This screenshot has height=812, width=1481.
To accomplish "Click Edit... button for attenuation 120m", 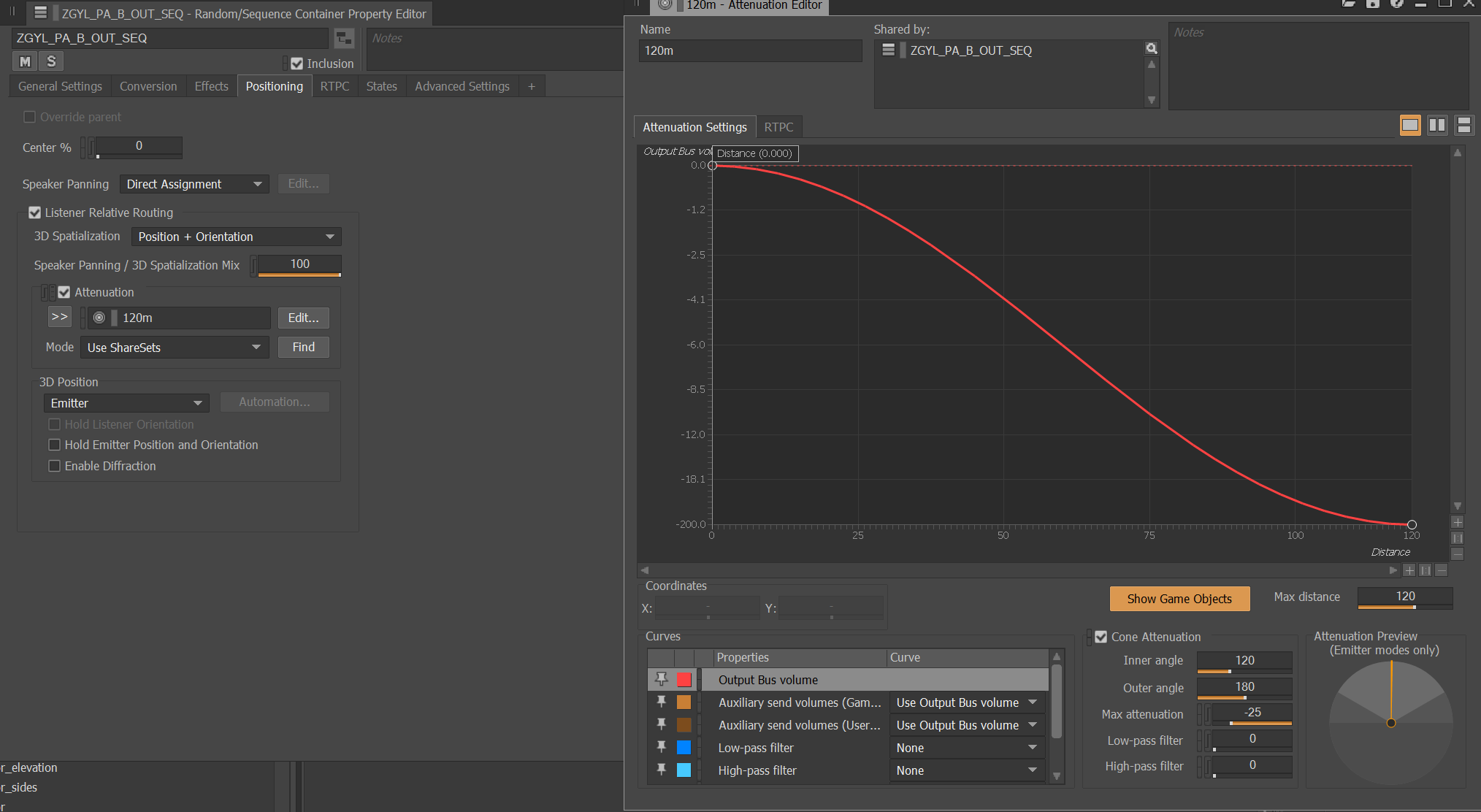I will pyautogui.click(x=303, y=318).
